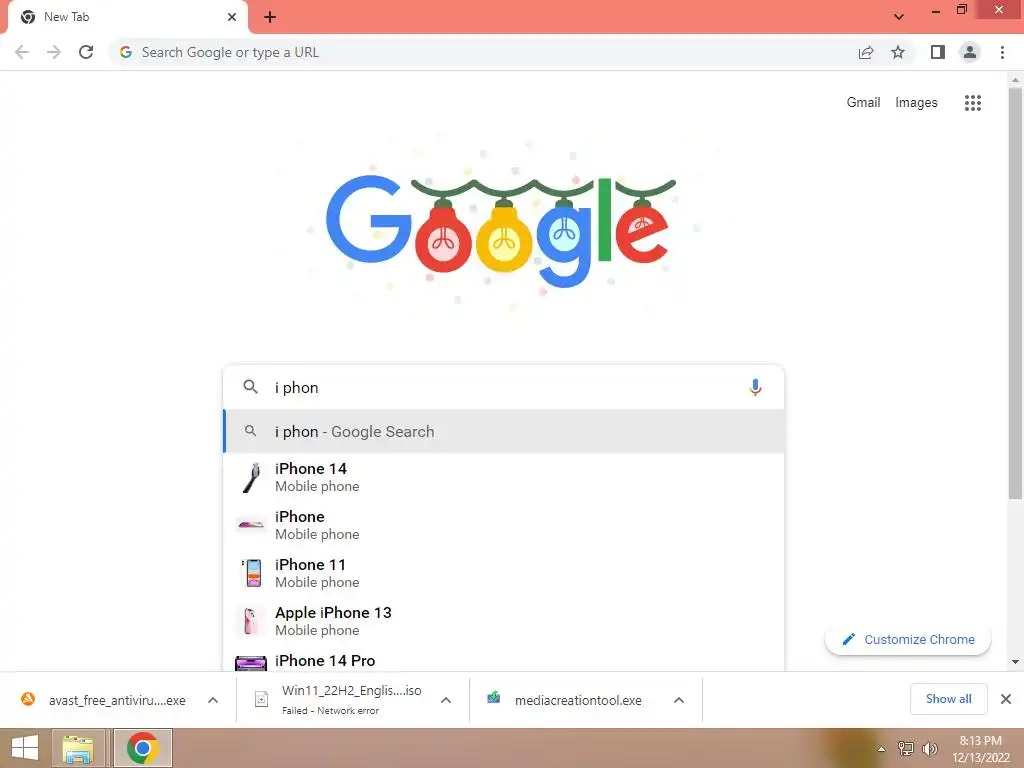Image resolution: width=1024 pixels, height=768 pixels.
Task: Open the tab search chevron
Action: 899,17
